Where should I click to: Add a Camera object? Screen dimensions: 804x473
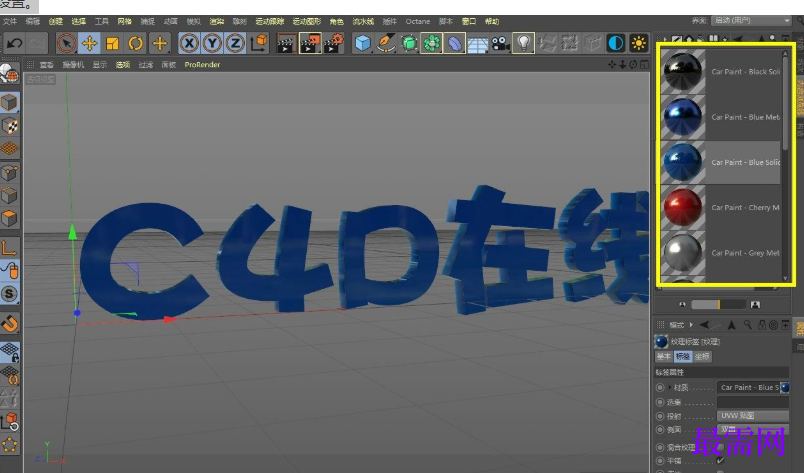click(x=500, y=43)
